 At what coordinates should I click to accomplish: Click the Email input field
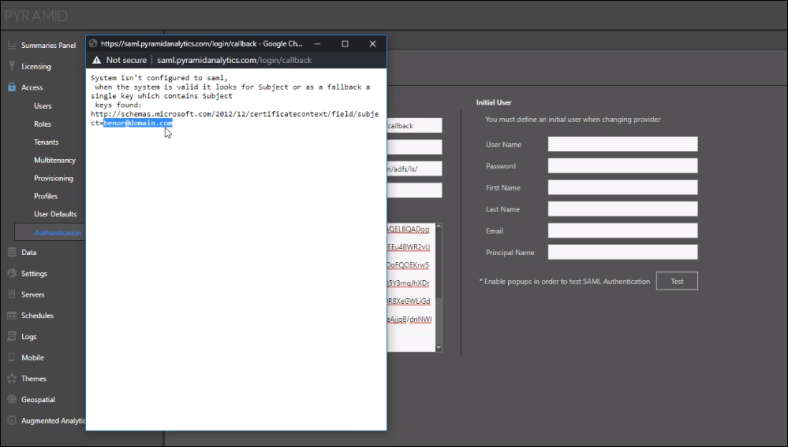point(623,231)
